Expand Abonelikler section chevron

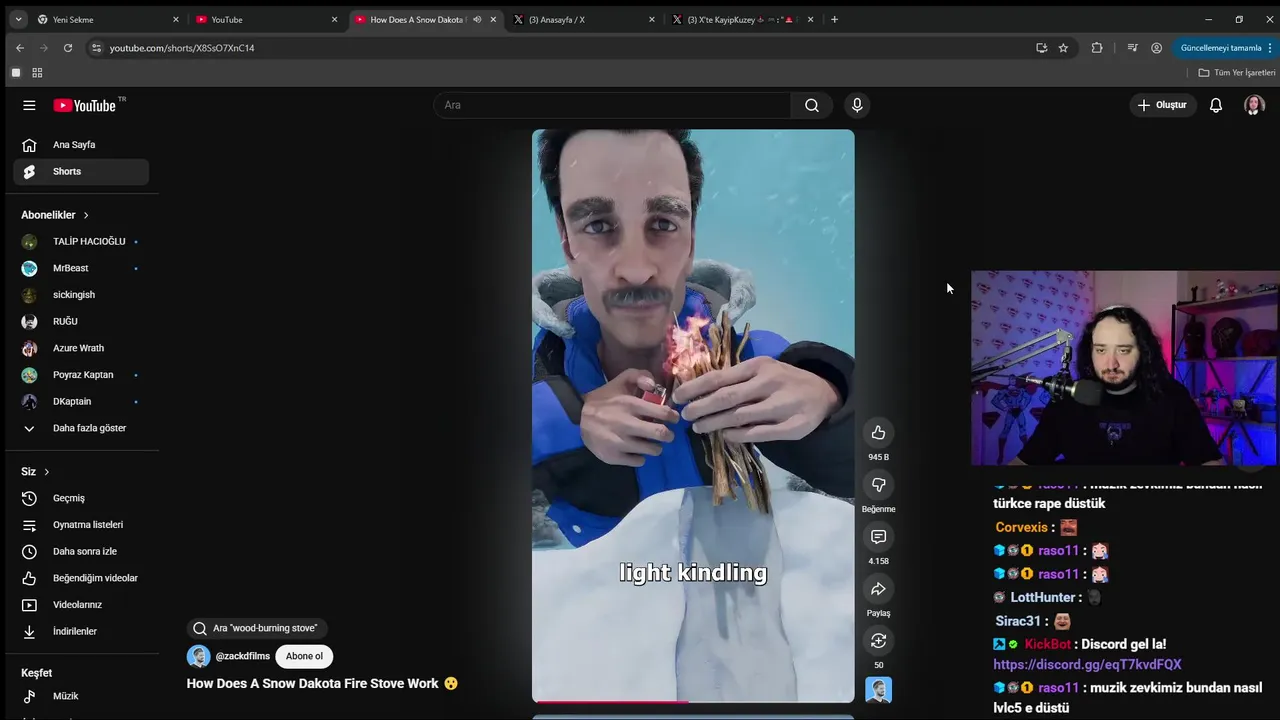tap(86, 215)
